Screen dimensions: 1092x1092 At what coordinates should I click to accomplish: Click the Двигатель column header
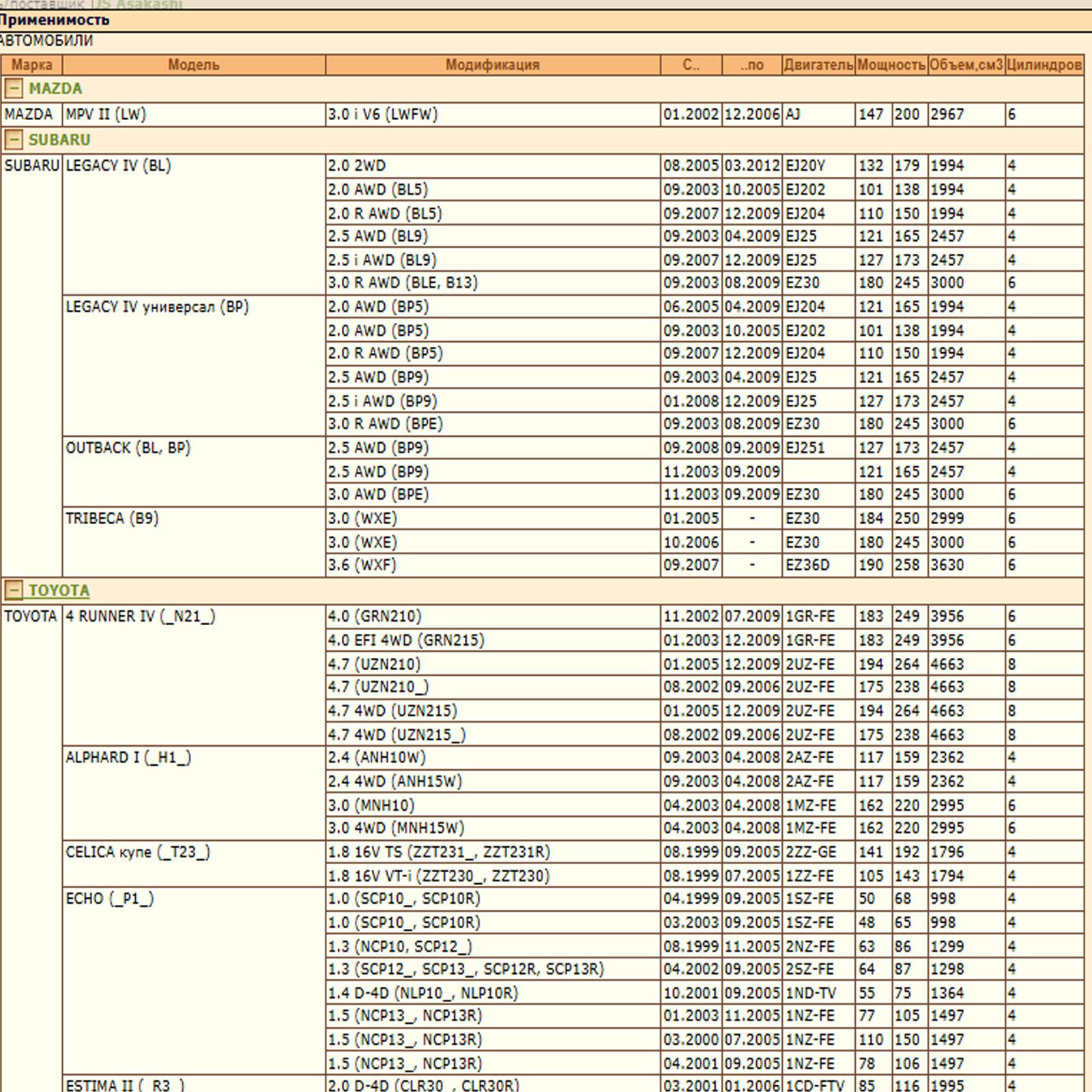(818, 65)
